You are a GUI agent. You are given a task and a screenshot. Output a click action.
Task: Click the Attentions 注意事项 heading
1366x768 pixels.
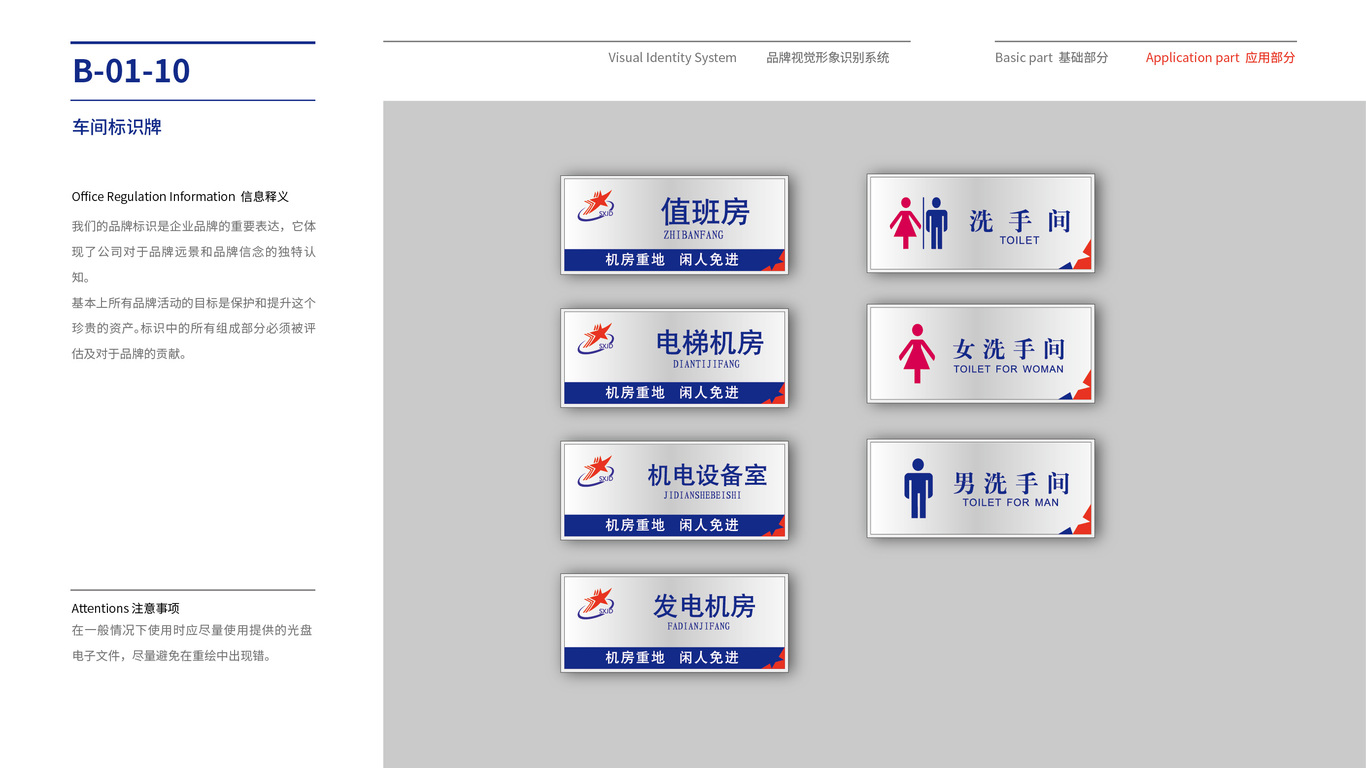125,608
